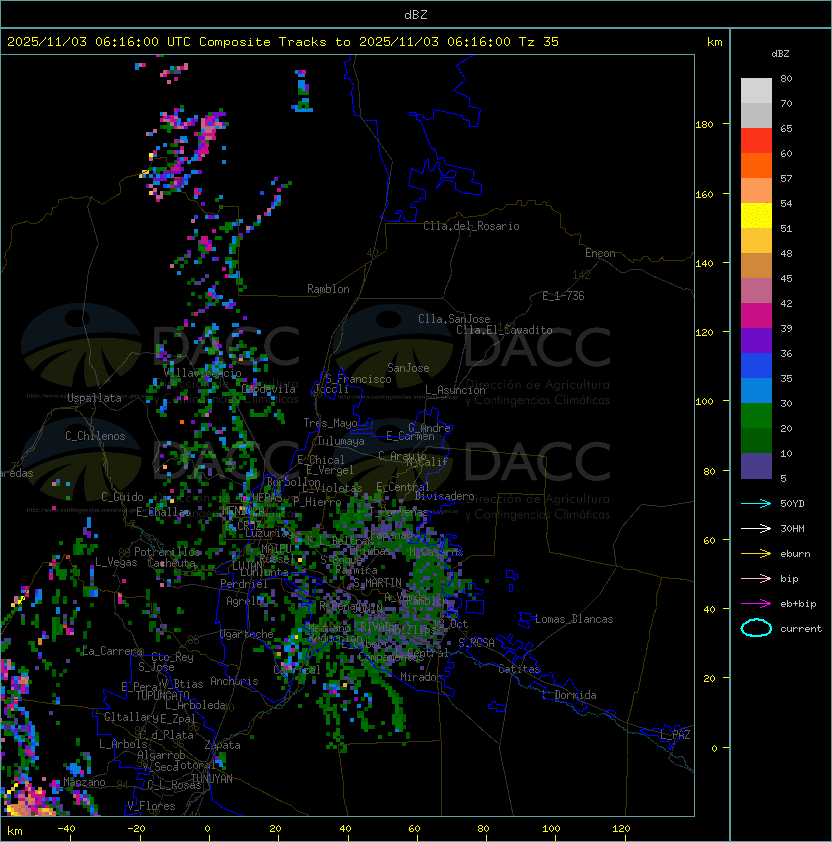Click the Tulumaya place label
The width and height of the screenshot is (832, 842).
point(341,441)
